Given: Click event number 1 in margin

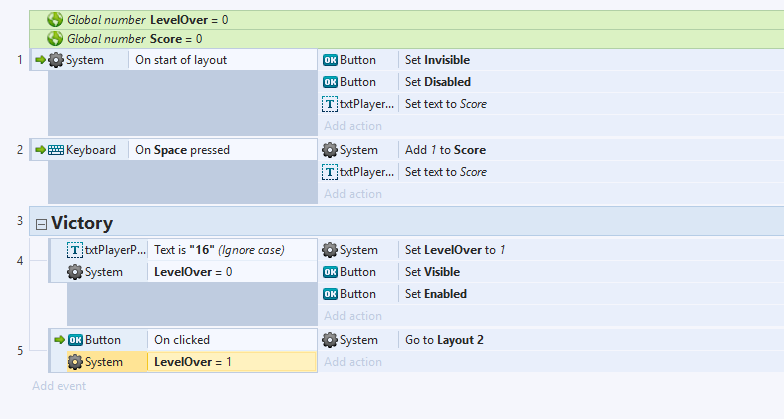Looking at the screenshot, I should 20,60.
